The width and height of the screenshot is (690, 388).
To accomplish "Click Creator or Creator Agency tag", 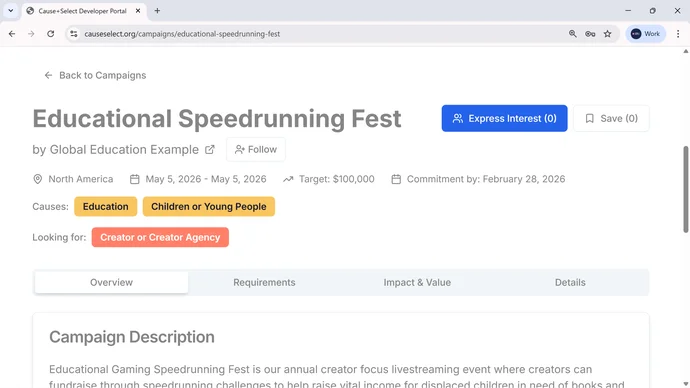I will [x=160, y=237].
